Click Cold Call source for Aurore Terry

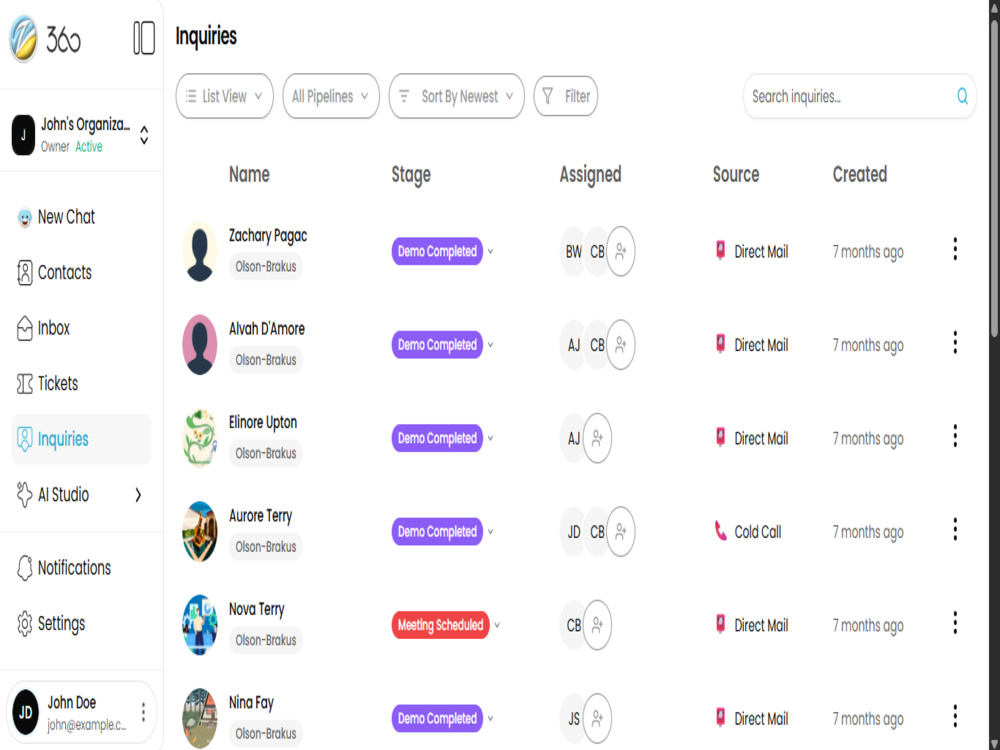click(x=747, y=532)
